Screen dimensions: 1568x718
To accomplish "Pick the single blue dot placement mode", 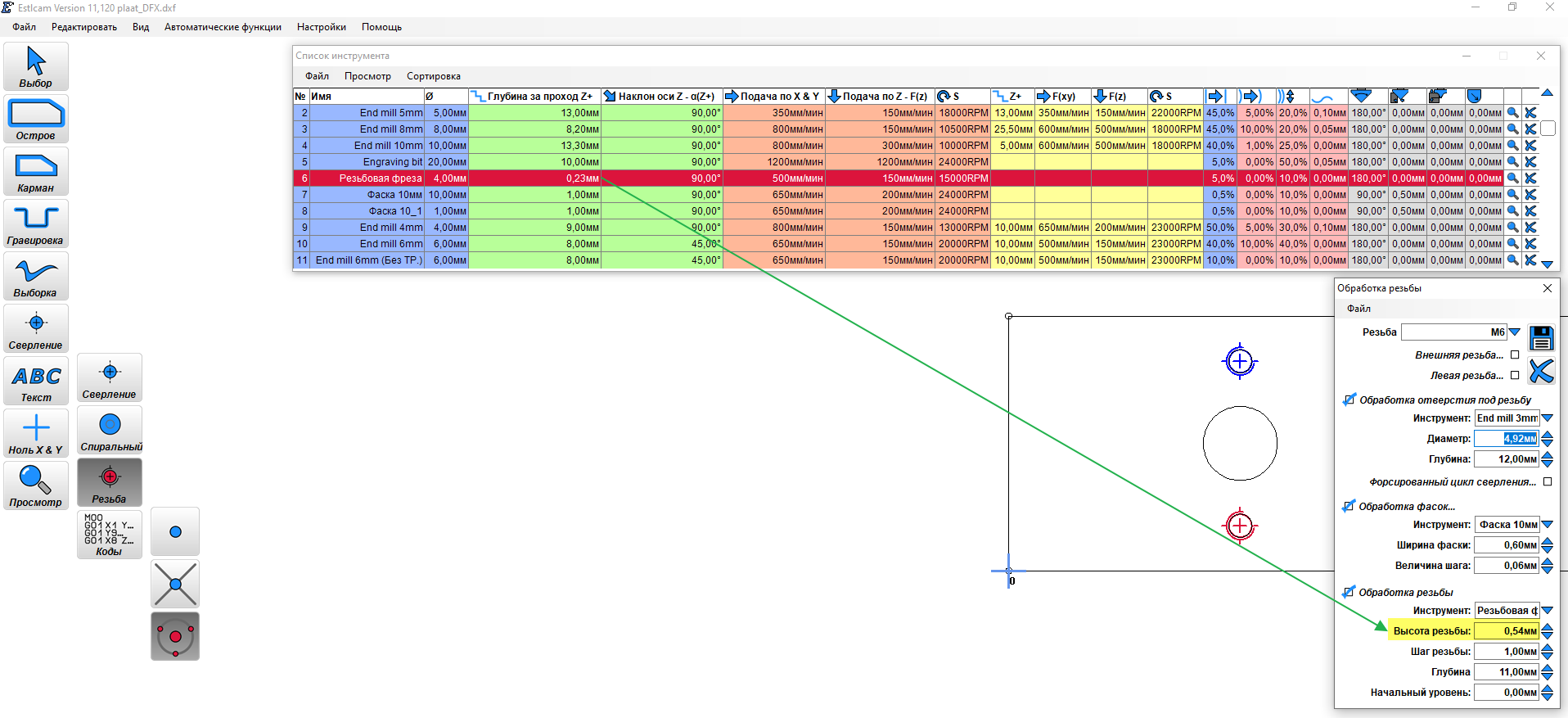I will pyautogui.click(x=175, y=531).
